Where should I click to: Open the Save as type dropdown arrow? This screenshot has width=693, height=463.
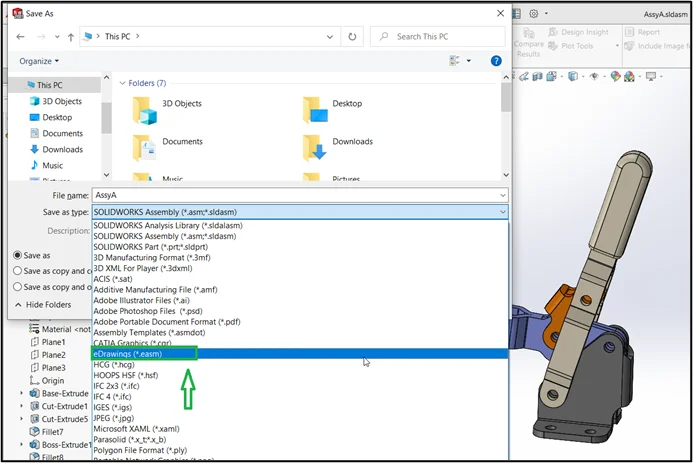pyautogui.click(x=503, y=212)
